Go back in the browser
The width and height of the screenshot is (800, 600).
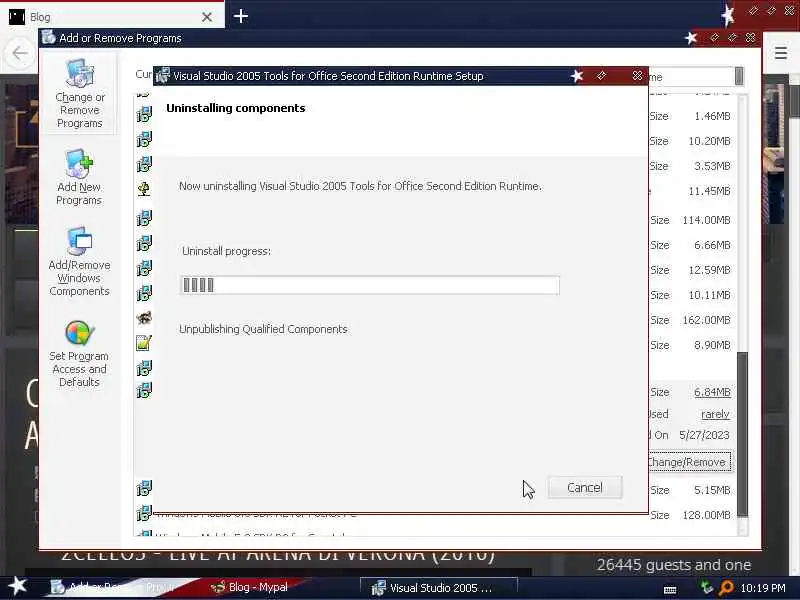[19, 53]
